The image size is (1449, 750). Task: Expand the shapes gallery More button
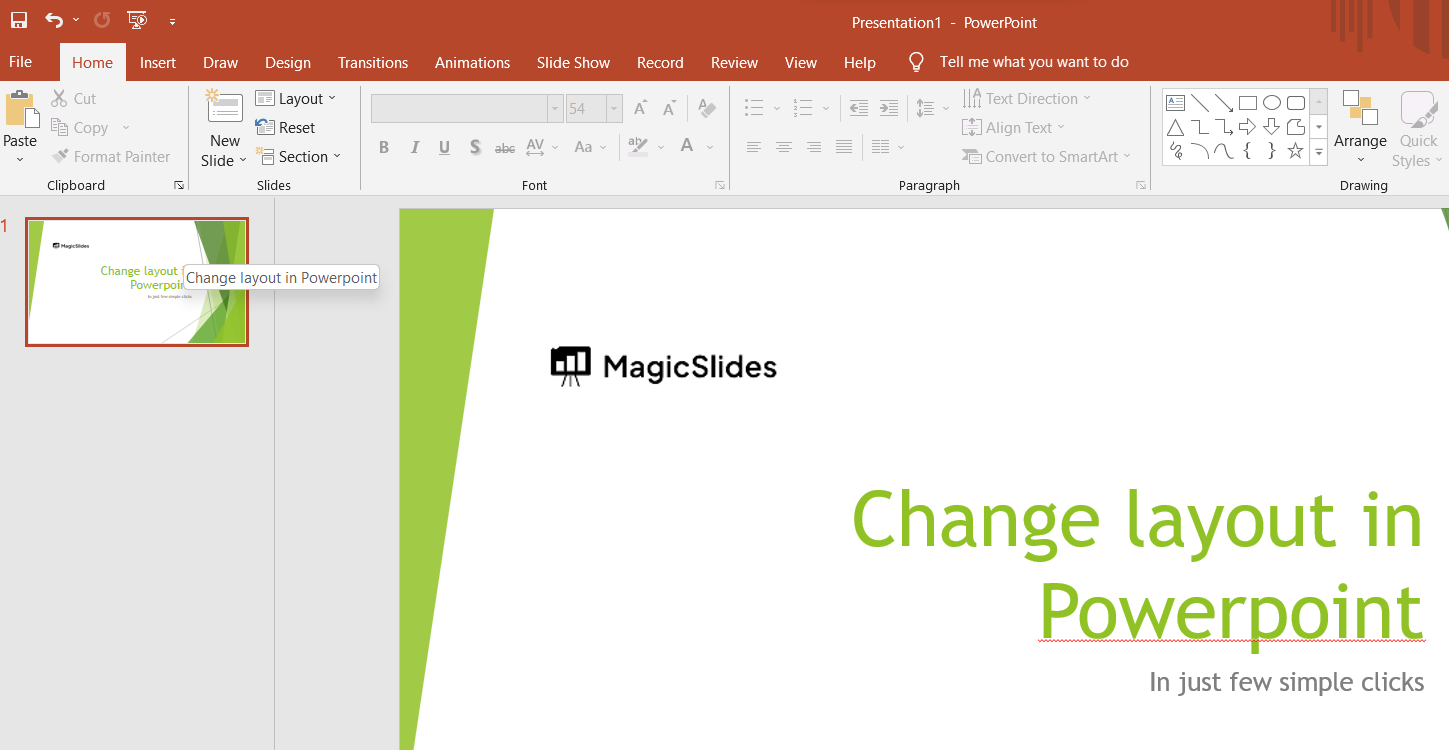coord(1319,153)
